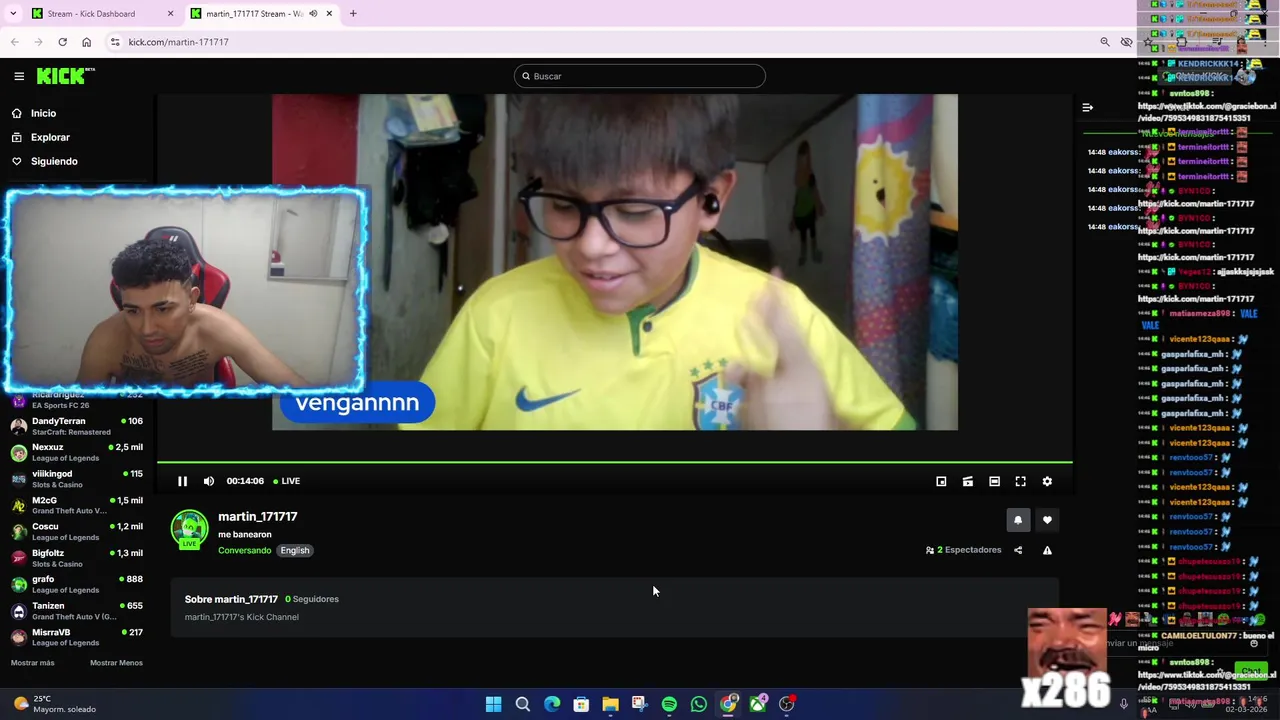
Task: Click the clip creation icon in player
Action: click(x=968, y=481)
